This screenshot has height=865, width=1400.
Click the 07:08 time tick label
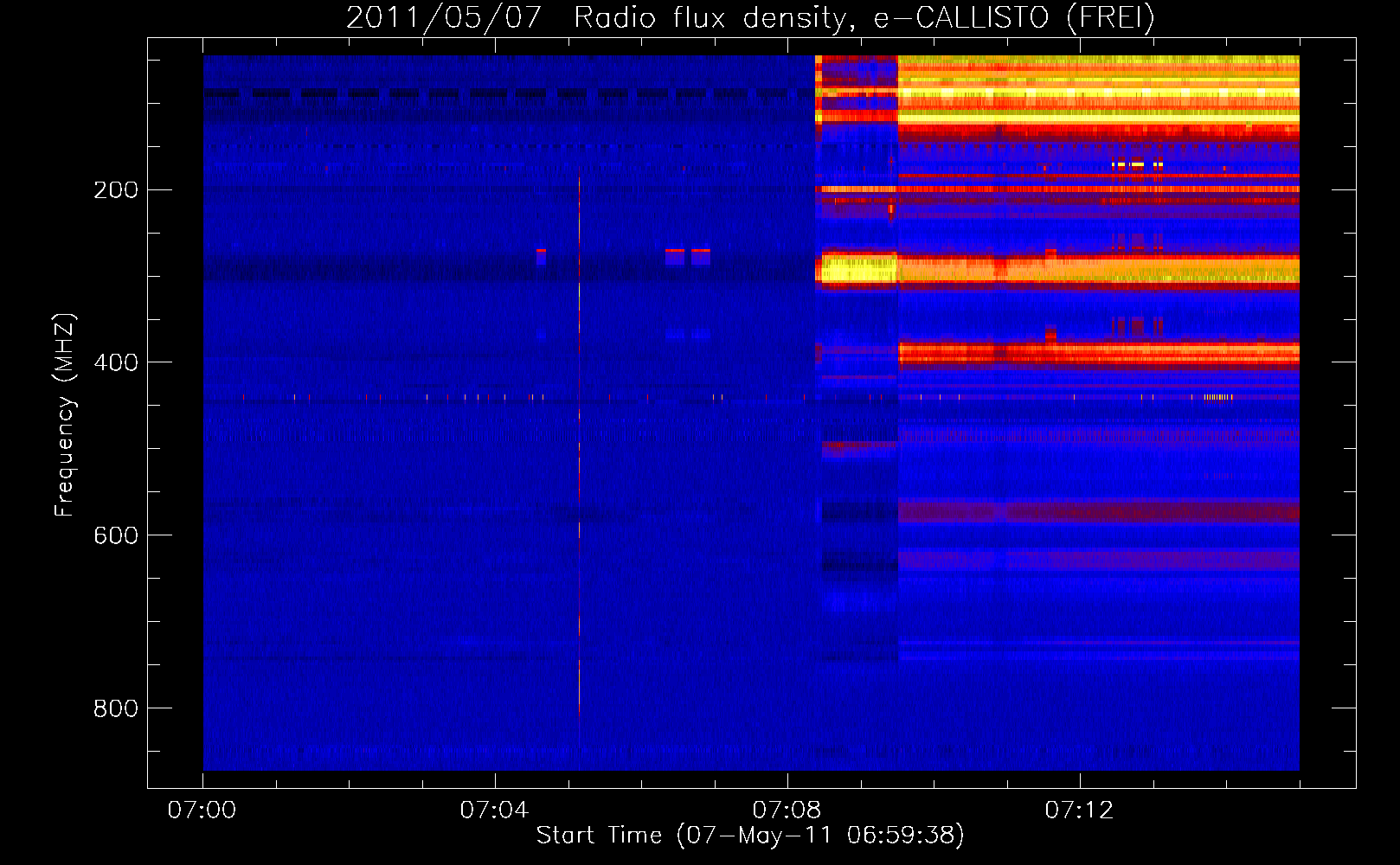coord(787,811)
